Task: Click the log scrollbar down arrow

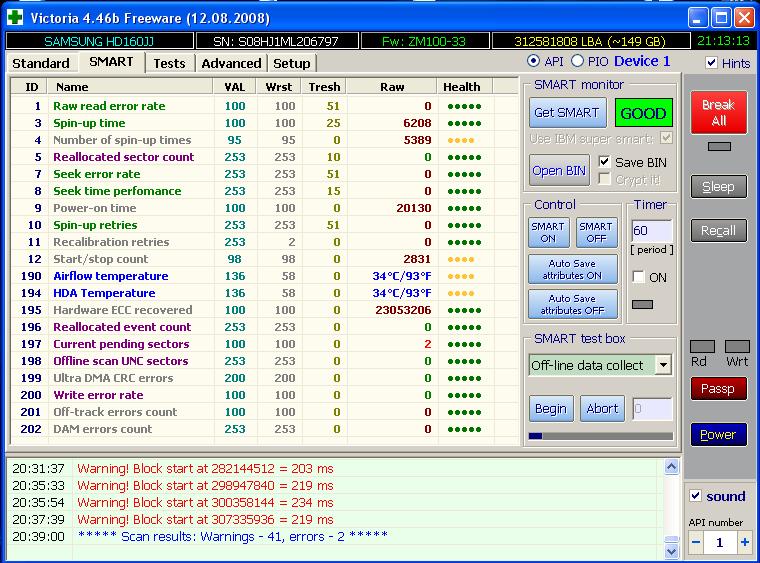Action: coord(672,550)
